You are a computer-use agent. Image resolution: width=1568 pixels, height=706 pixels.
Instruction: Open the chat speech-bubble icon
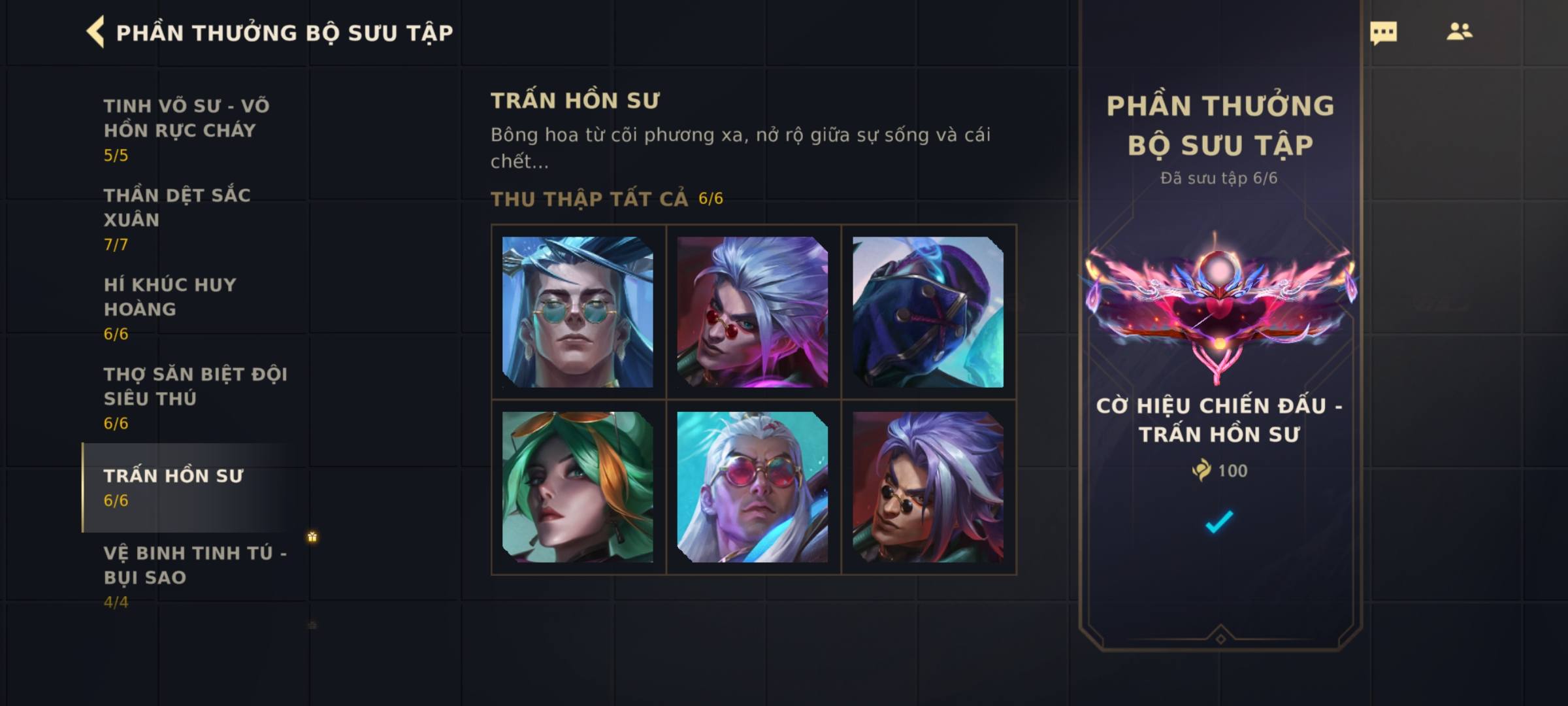[1383, 32]
